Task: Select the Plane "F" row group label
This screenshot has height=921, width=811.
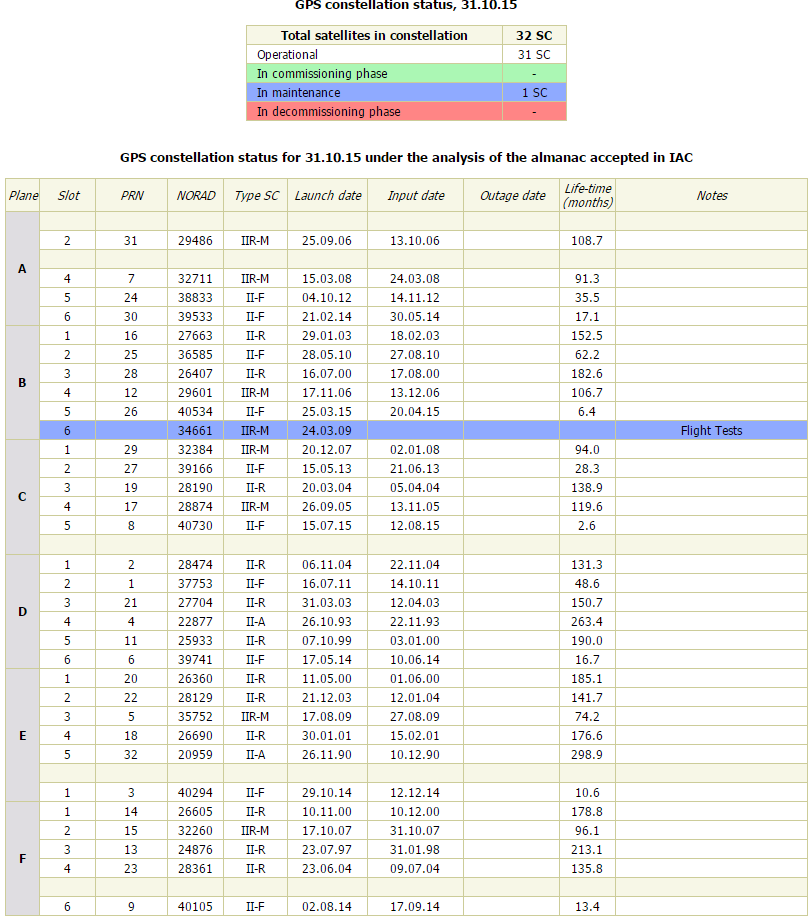Action: pyautogui.click(x=22, y=859)
